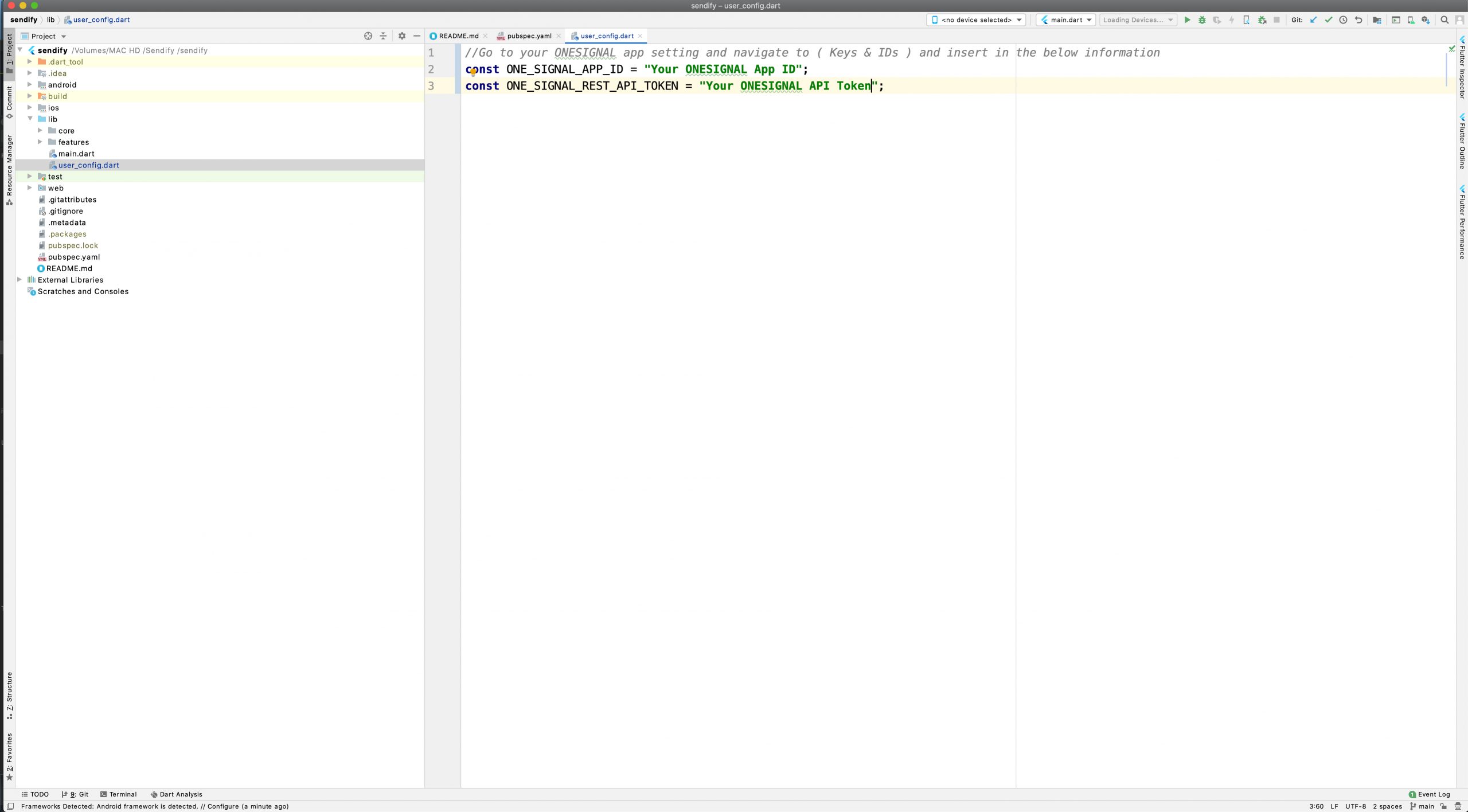Screen dimensions: 1468x812
Task: Open Git history clock icon
Action: pyautogui.click(x=1343, y=20)
